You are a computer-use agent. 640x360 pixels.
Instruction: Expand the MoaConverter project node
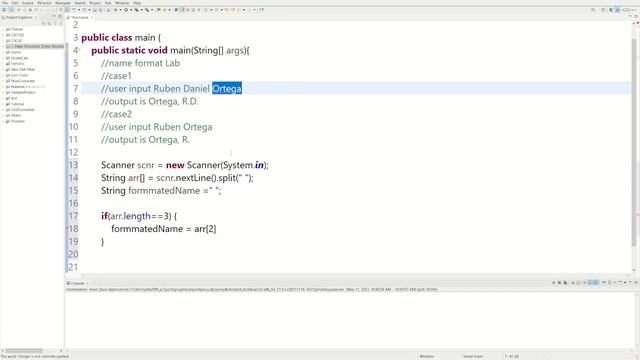coord(3,81)
